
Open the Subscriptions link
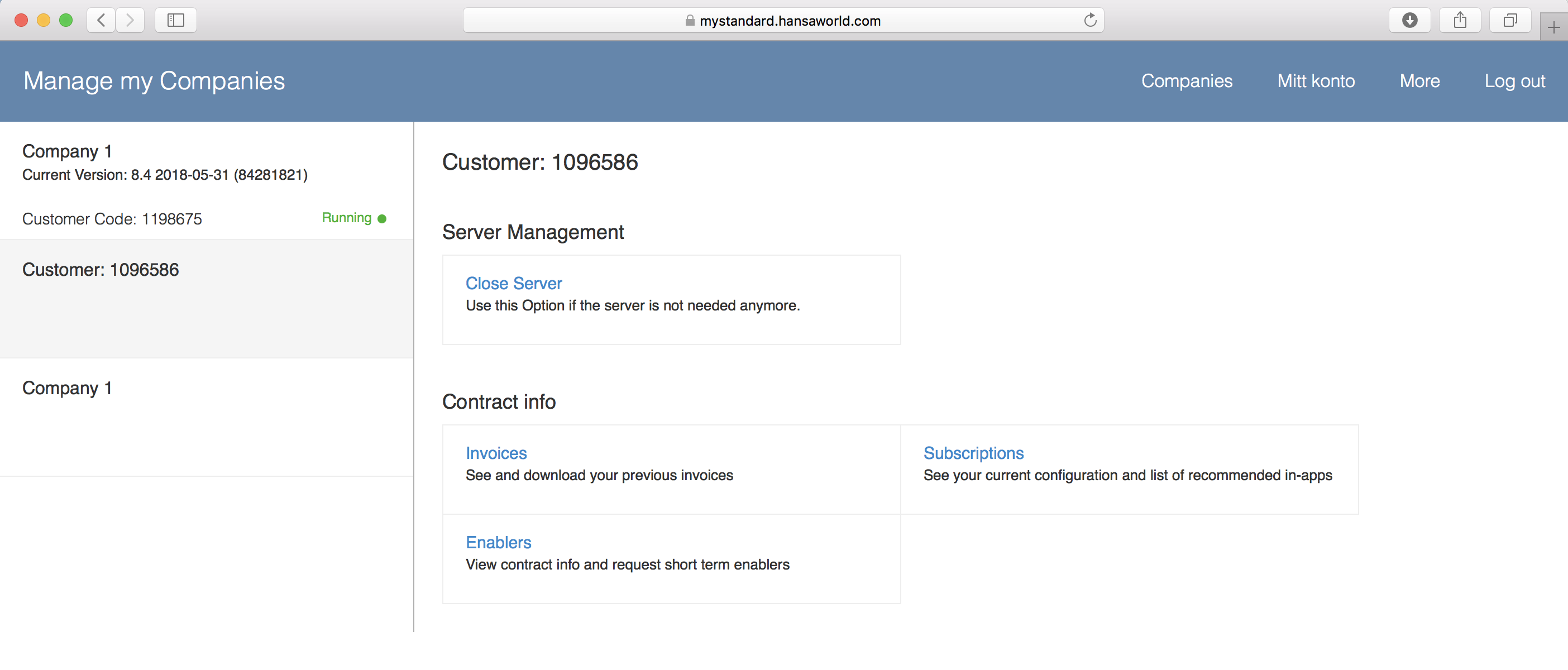tap(973, 453)
